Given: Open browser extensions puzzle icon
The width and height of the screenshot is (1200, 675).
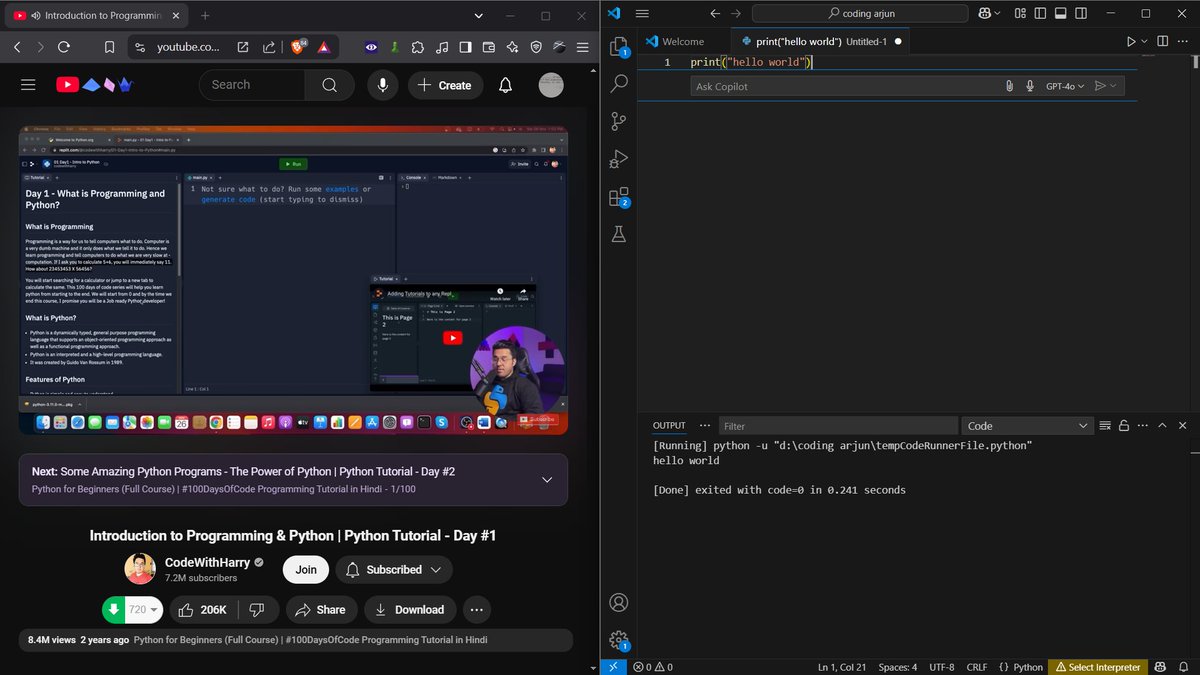Looking at the screenshot, I should click(x=418, y=47).
